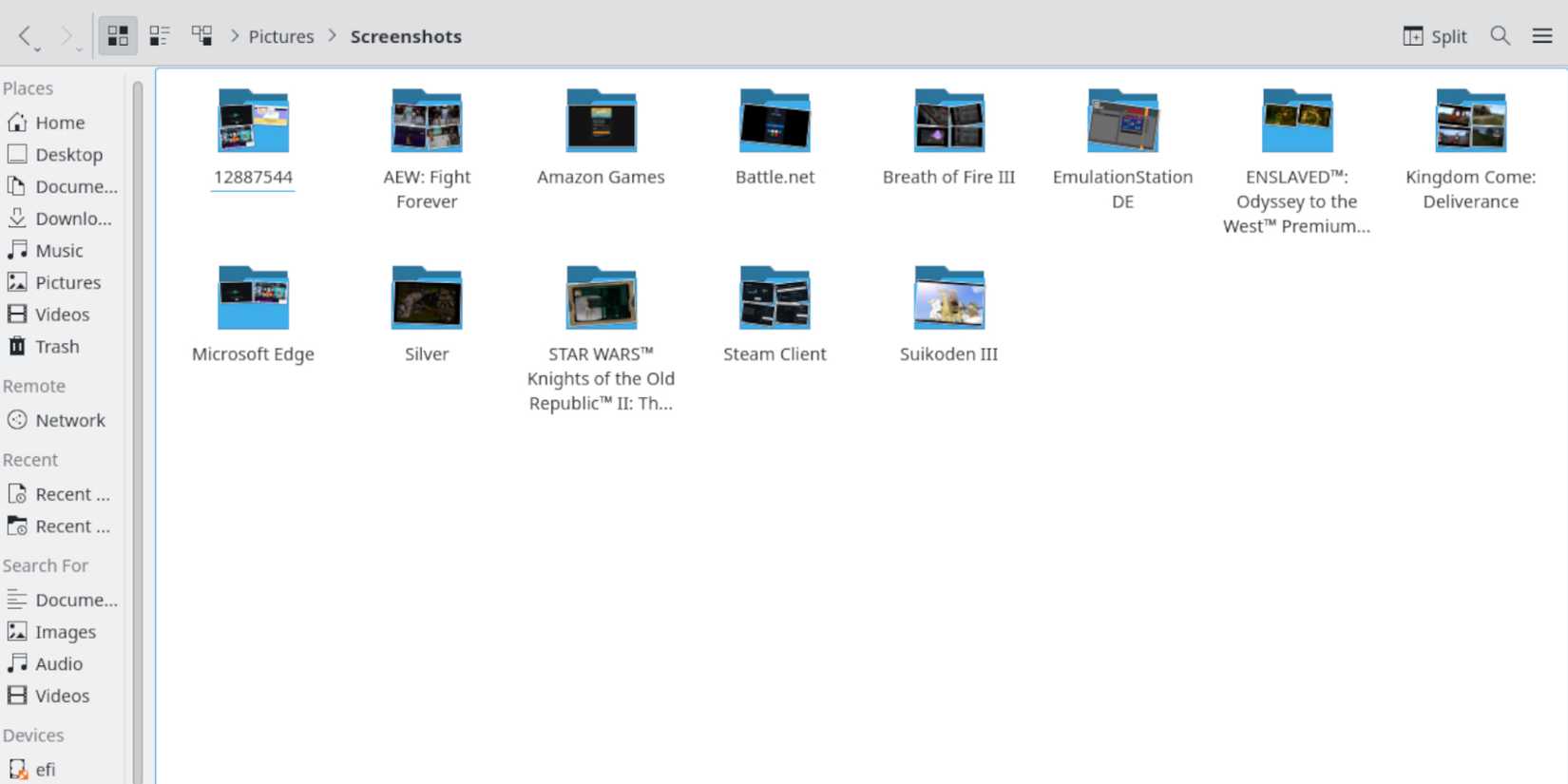Go back using the back arrow

click(x=25, y=36)
